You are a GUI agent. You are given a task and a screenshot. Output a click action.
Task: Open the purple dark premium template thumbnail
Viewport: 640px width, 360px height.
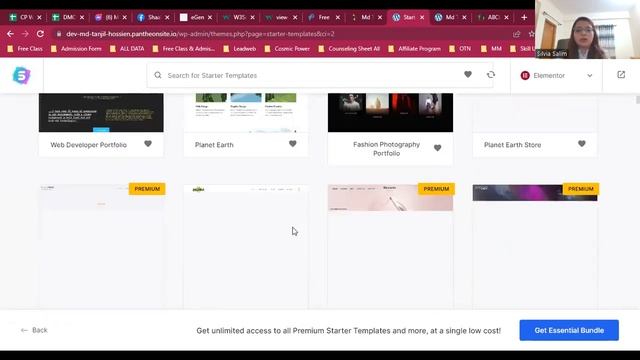535,246
